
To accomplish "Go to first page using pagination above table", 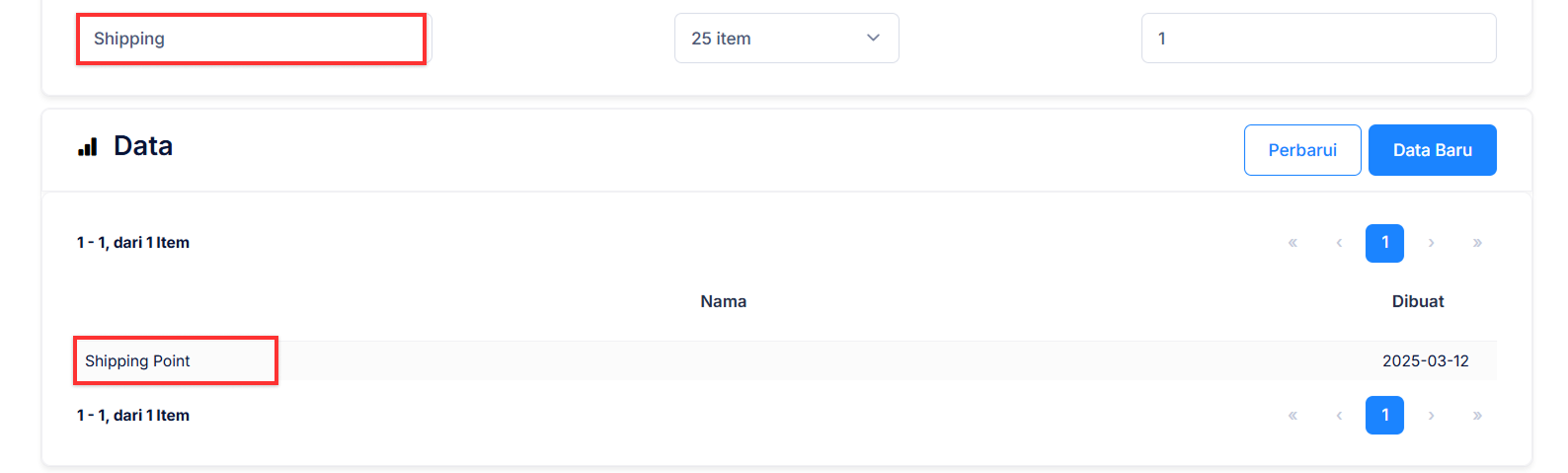I will (x=1293, y=243).
